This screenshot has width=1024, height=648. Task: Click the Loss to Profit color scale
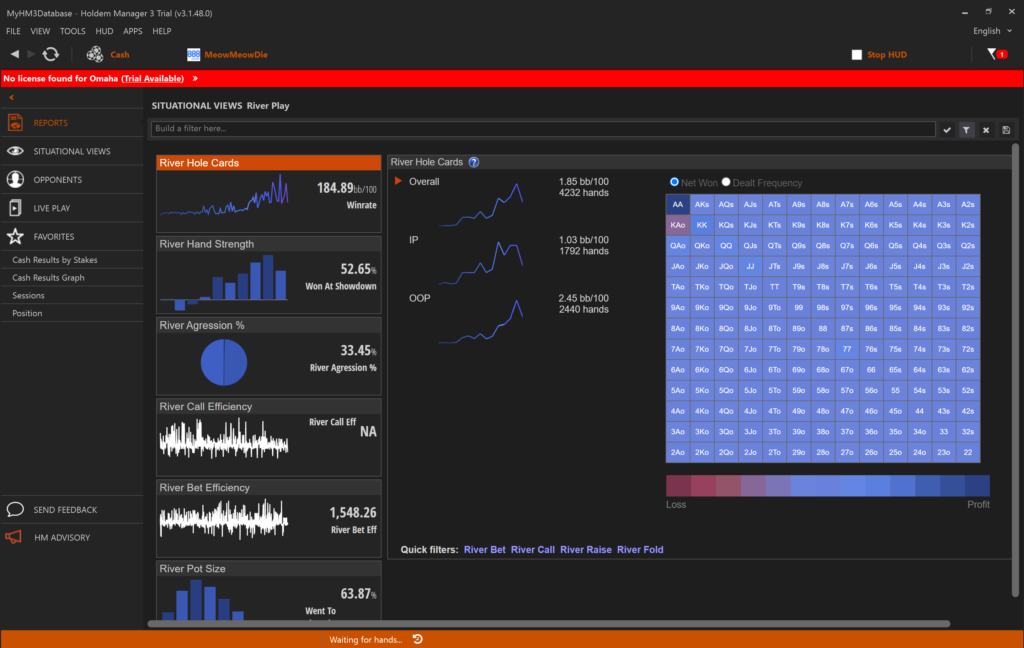827,486
